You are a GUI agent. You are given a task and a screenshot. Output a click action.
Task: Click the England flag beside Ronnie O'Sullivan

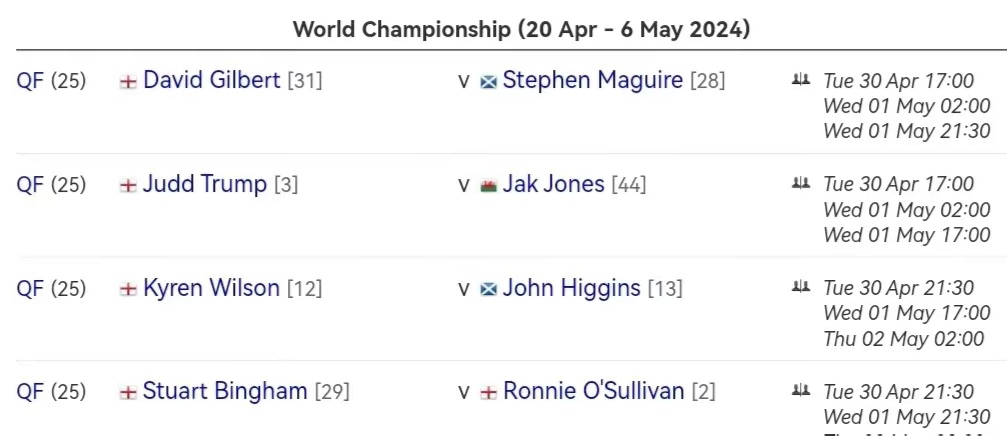tap(489, 393)
